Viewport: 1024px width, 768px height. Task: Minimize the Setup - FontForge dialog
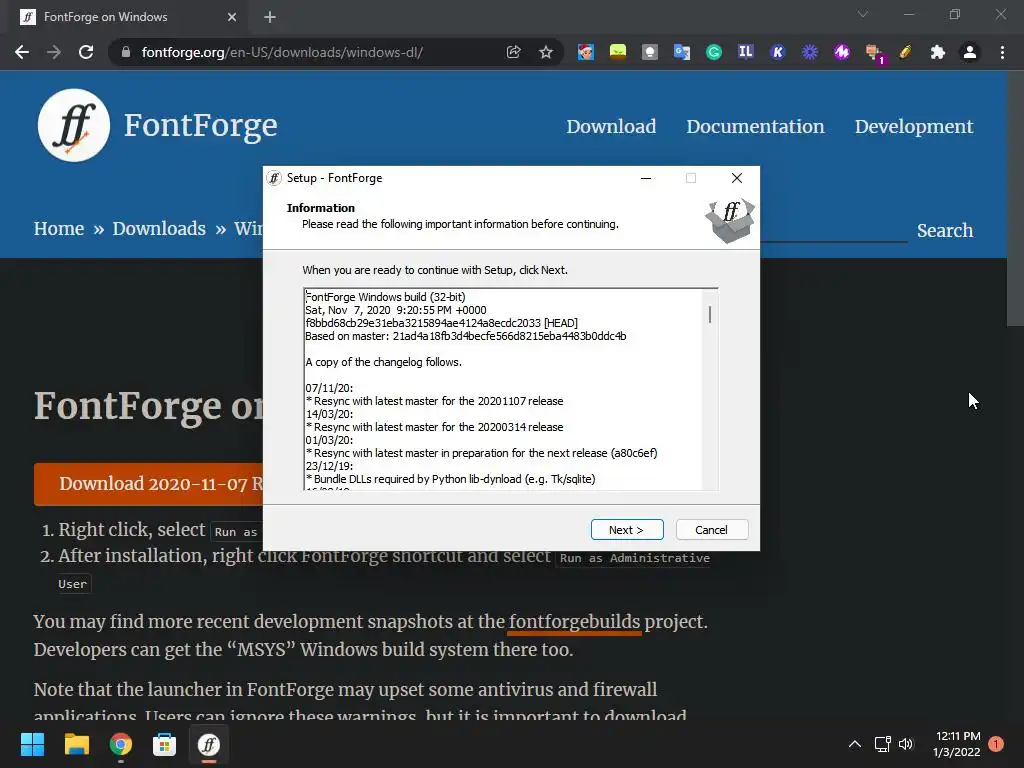coord(646,178)
